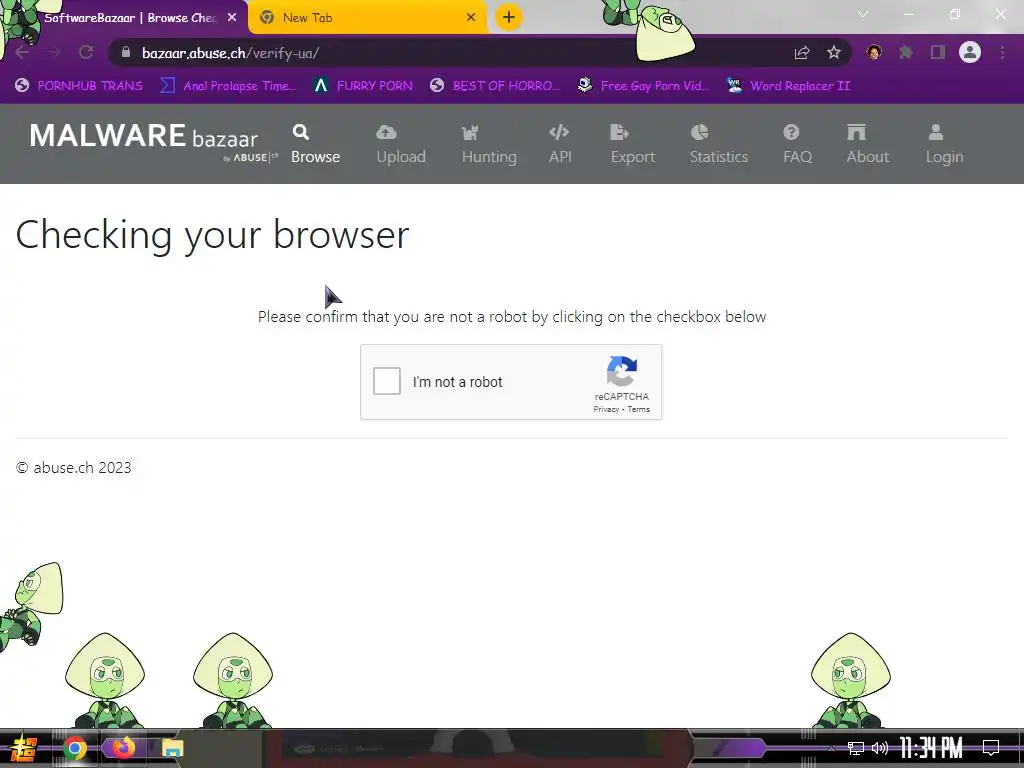Viewport: 1024px width, 768px height.
Task: Click the volume tray icon
Action: 880,748
